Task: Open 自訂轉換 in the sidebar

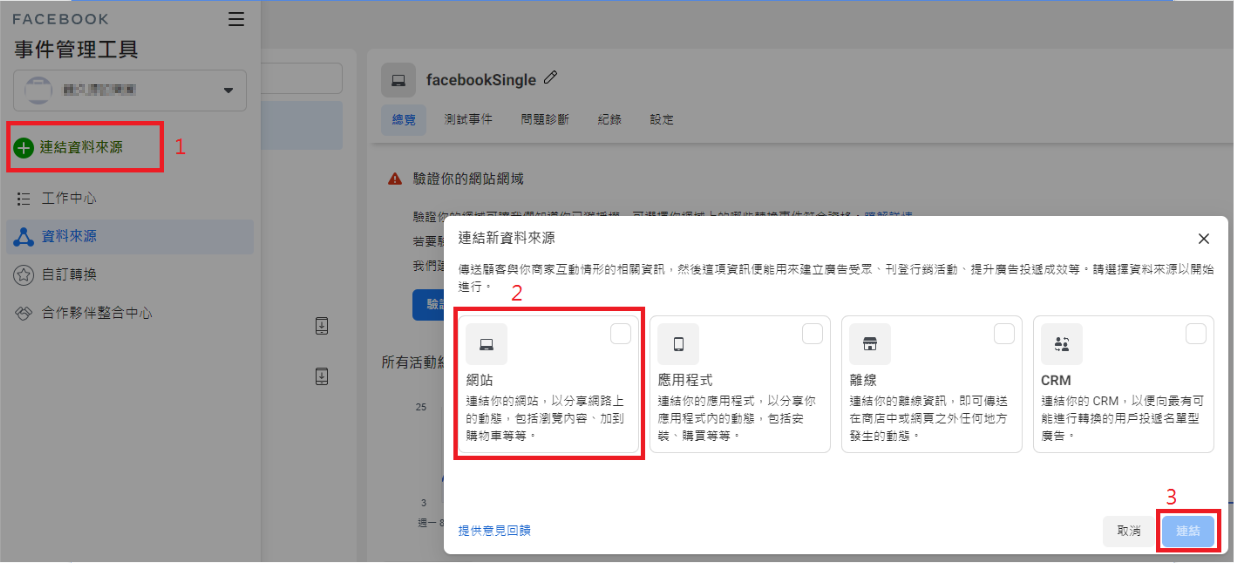Action: 69,274
